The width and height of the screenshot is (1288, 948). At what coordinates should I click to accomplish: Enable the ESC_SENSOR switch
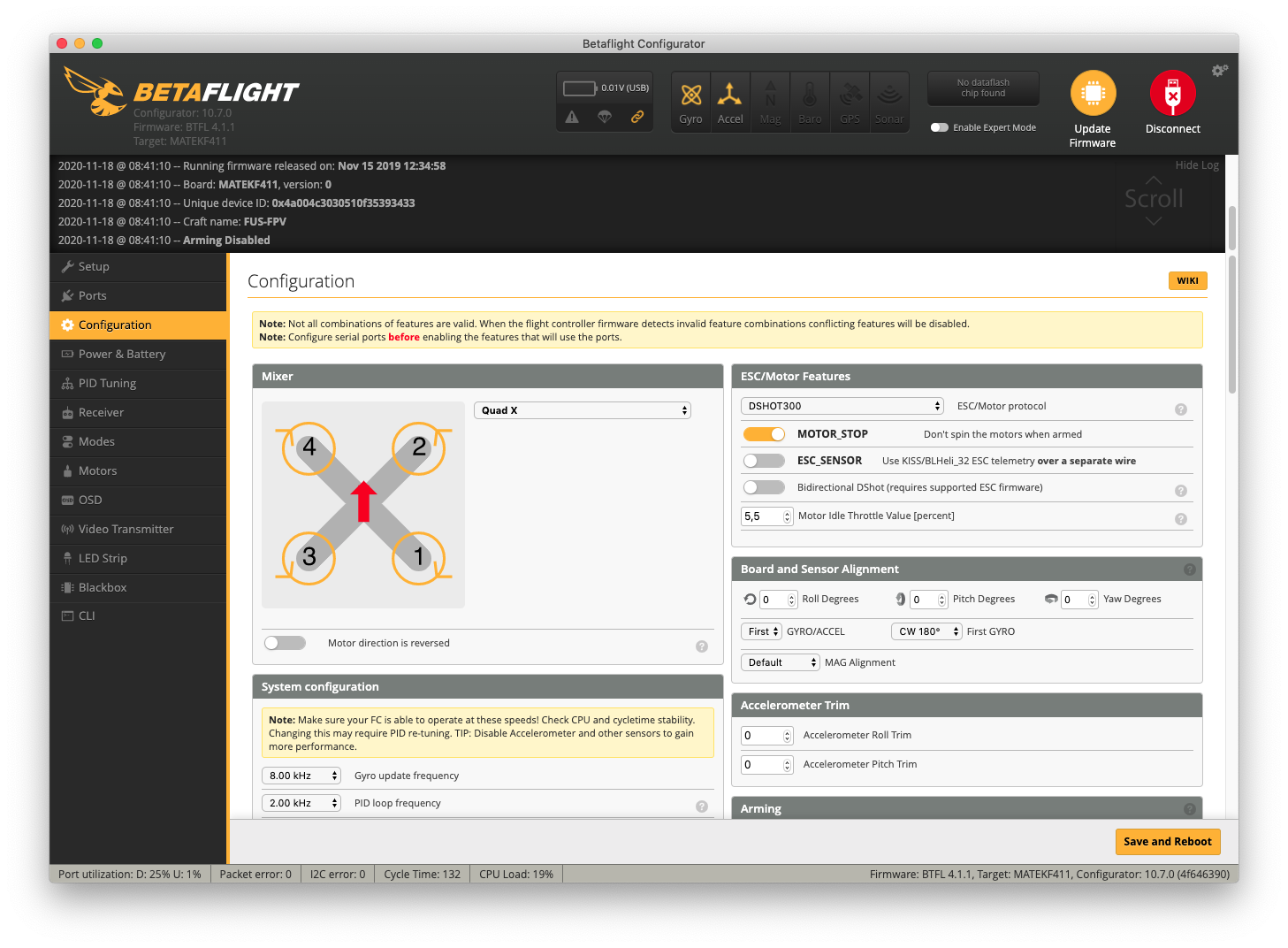pos(764,461)
